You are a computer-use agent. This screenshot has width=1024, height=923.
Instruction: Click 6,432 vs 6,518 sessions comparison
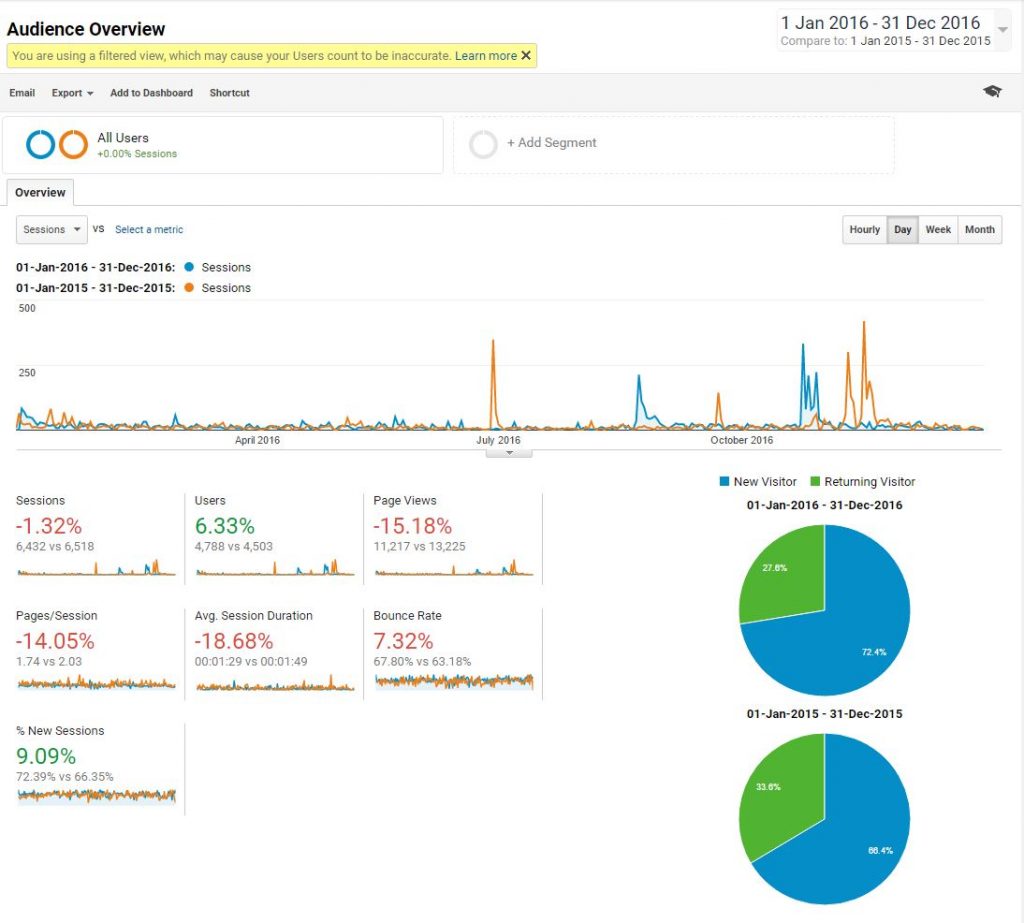(x=55, y=546)
